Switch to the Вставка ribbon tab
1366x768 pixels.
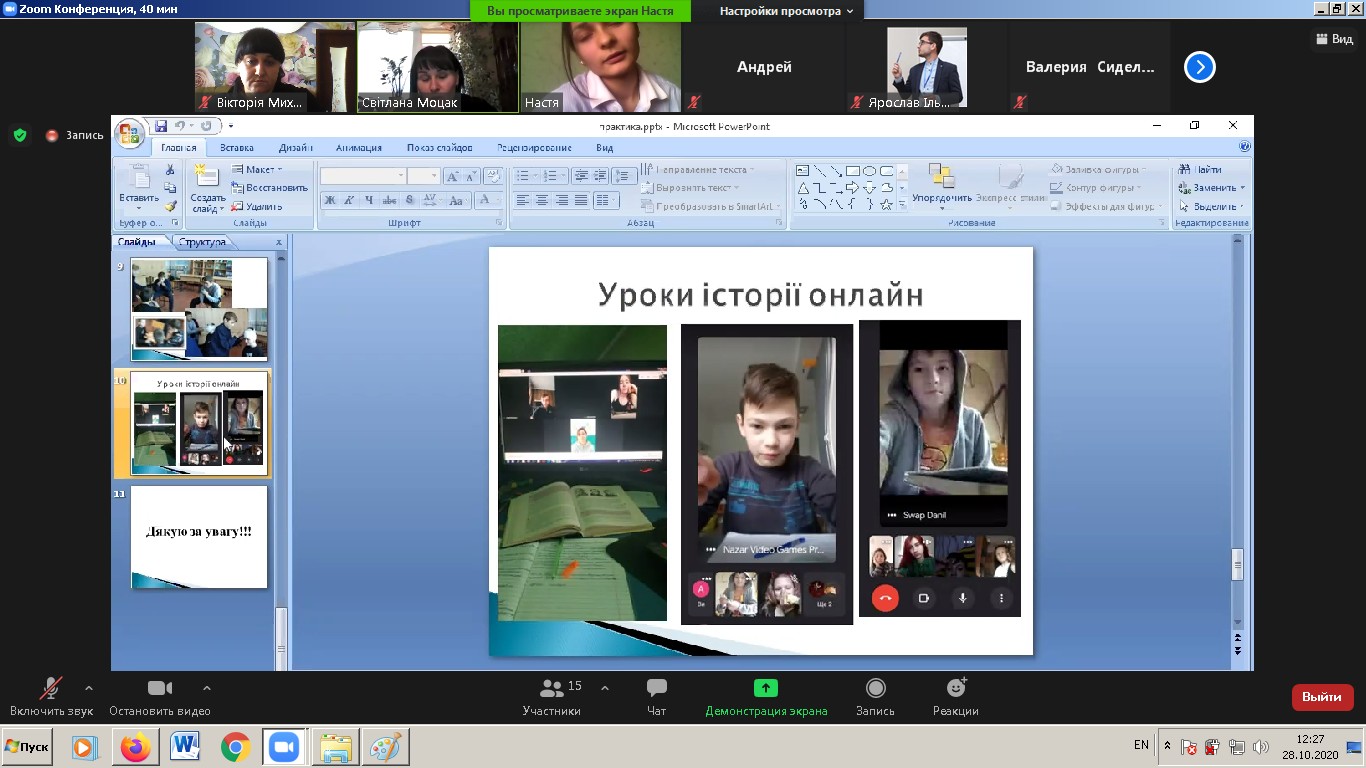click(237, 148)
